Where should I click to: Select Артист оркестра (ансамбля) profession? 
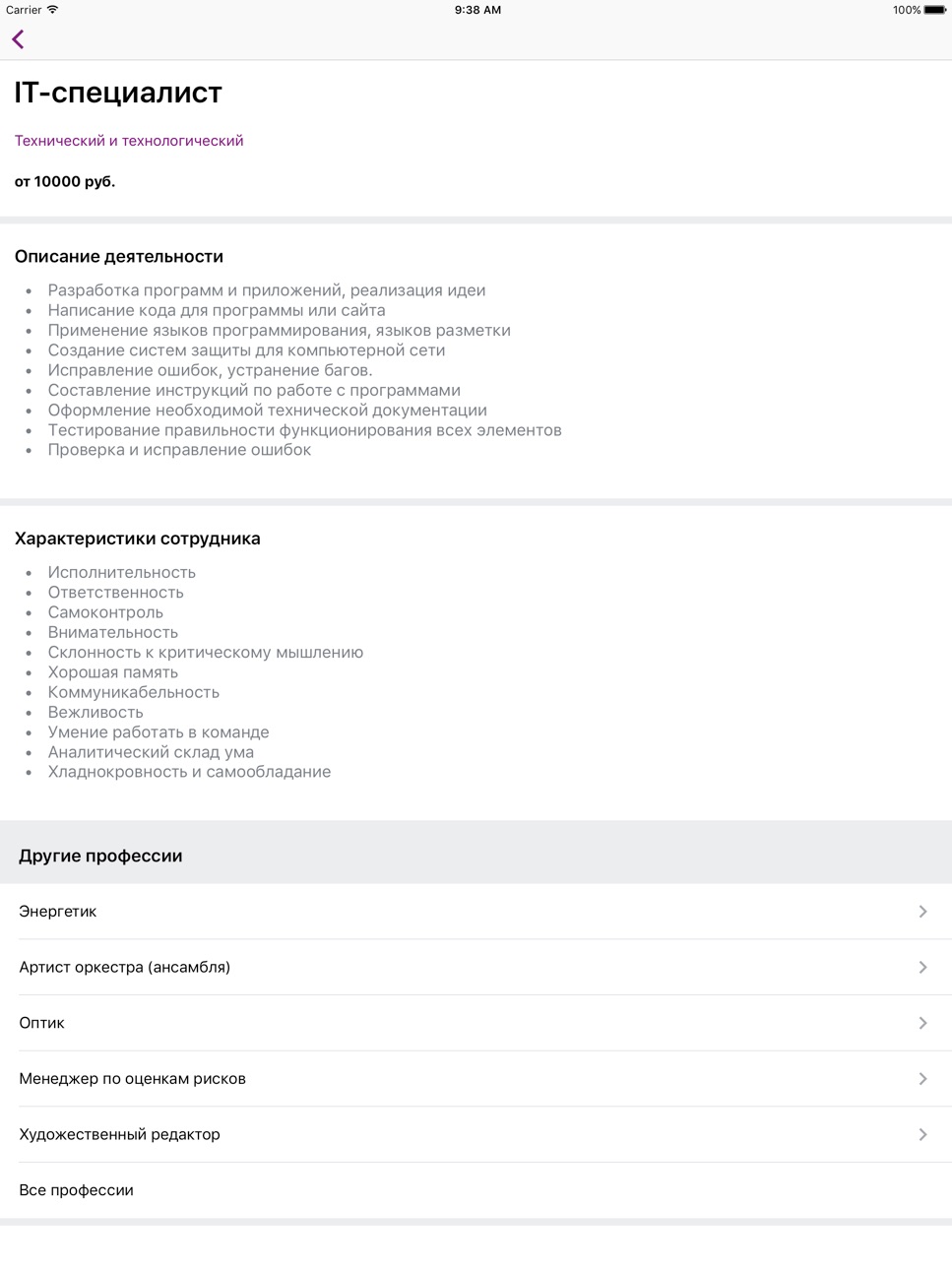point(476,967)
